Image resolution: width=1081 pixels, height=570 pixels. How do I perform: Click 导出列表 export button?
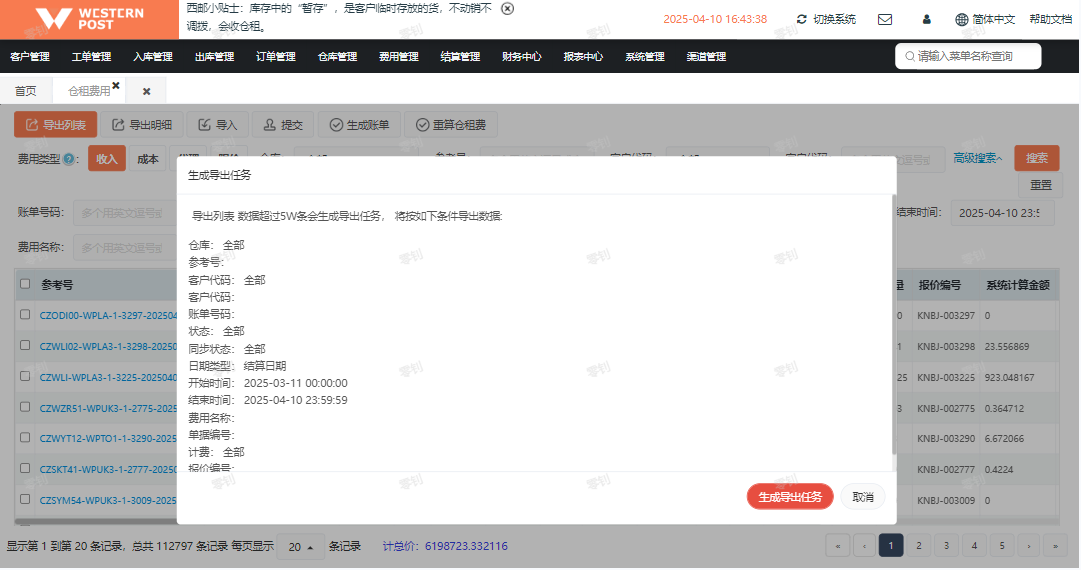pyautogui.click(x=55, y=125)
